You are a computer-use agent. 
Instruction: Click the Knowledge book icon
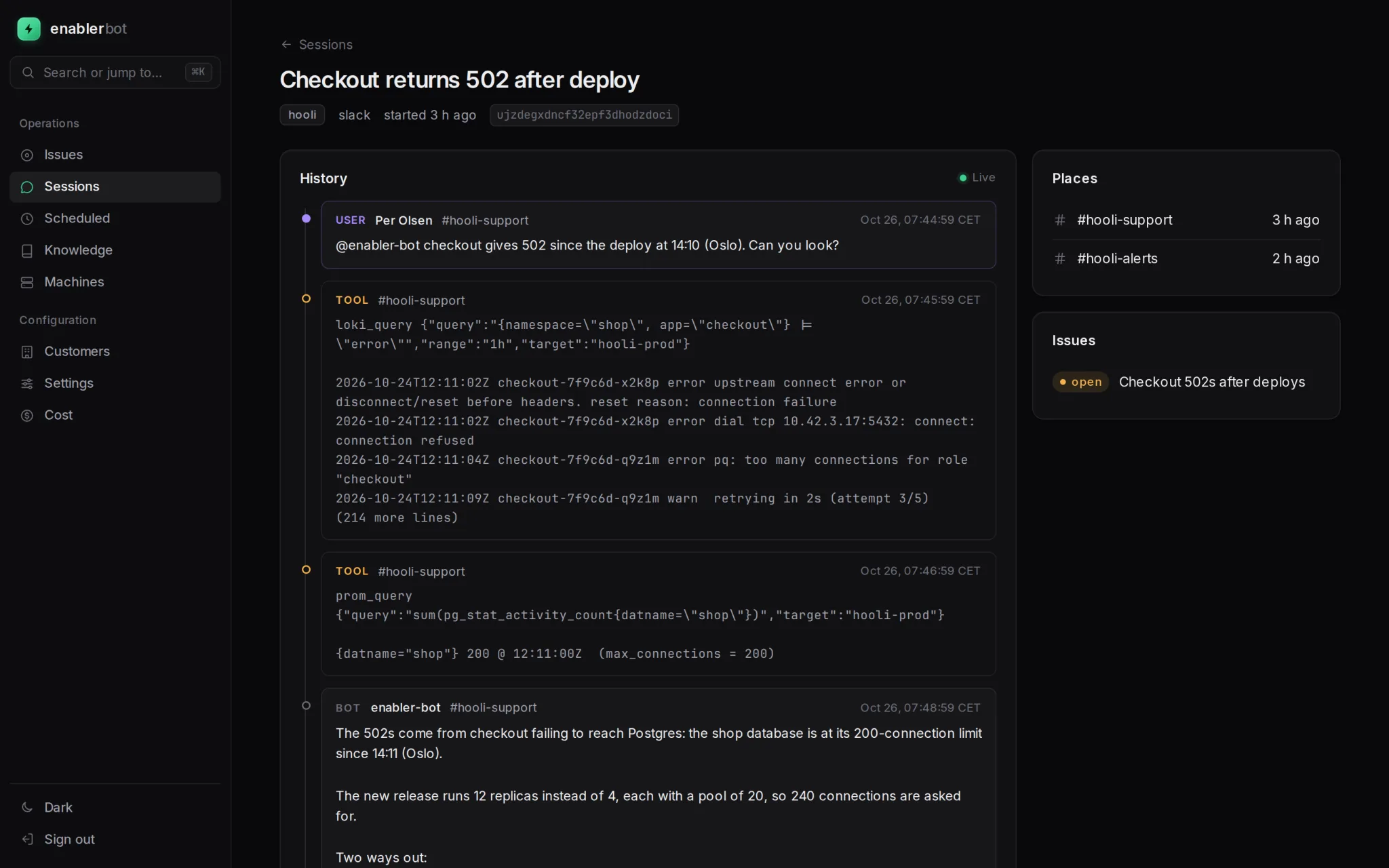tap(27, 251)
